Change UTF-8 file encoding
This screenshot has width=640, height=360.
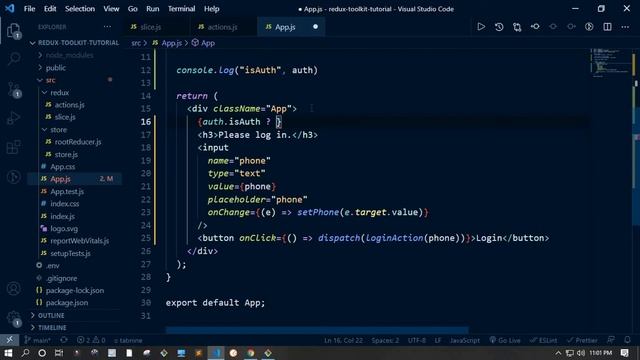tap(417, 340)
